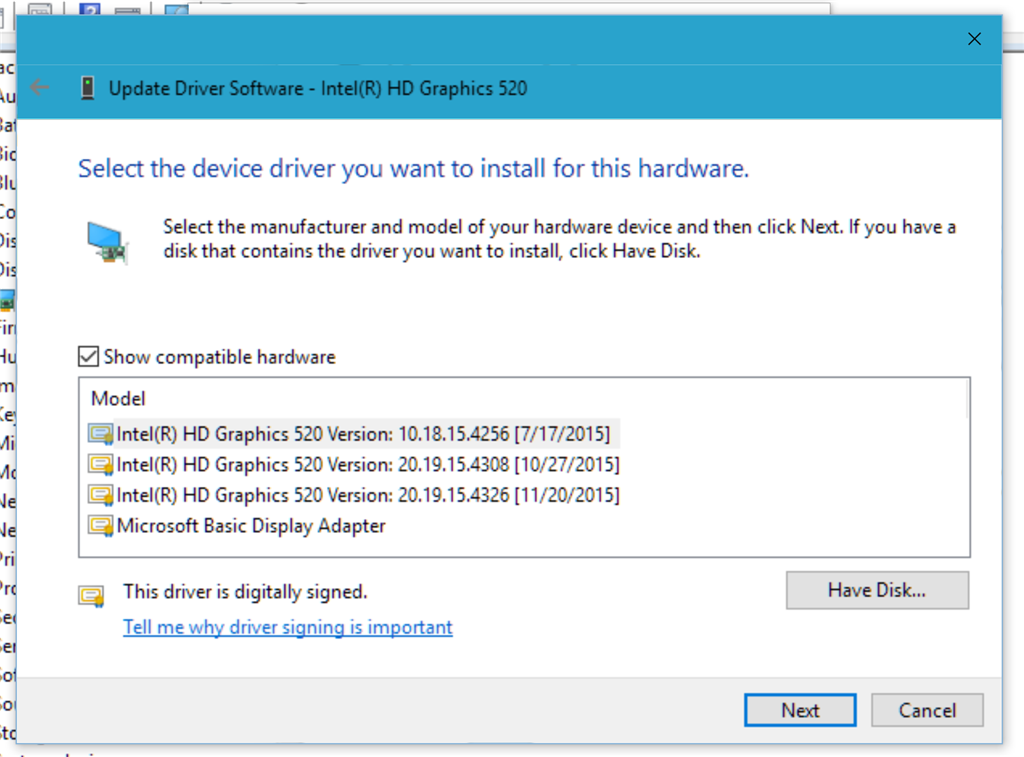Select Intel HD Graphics 520 Version 10.18.15.4256

coord(363,434)
